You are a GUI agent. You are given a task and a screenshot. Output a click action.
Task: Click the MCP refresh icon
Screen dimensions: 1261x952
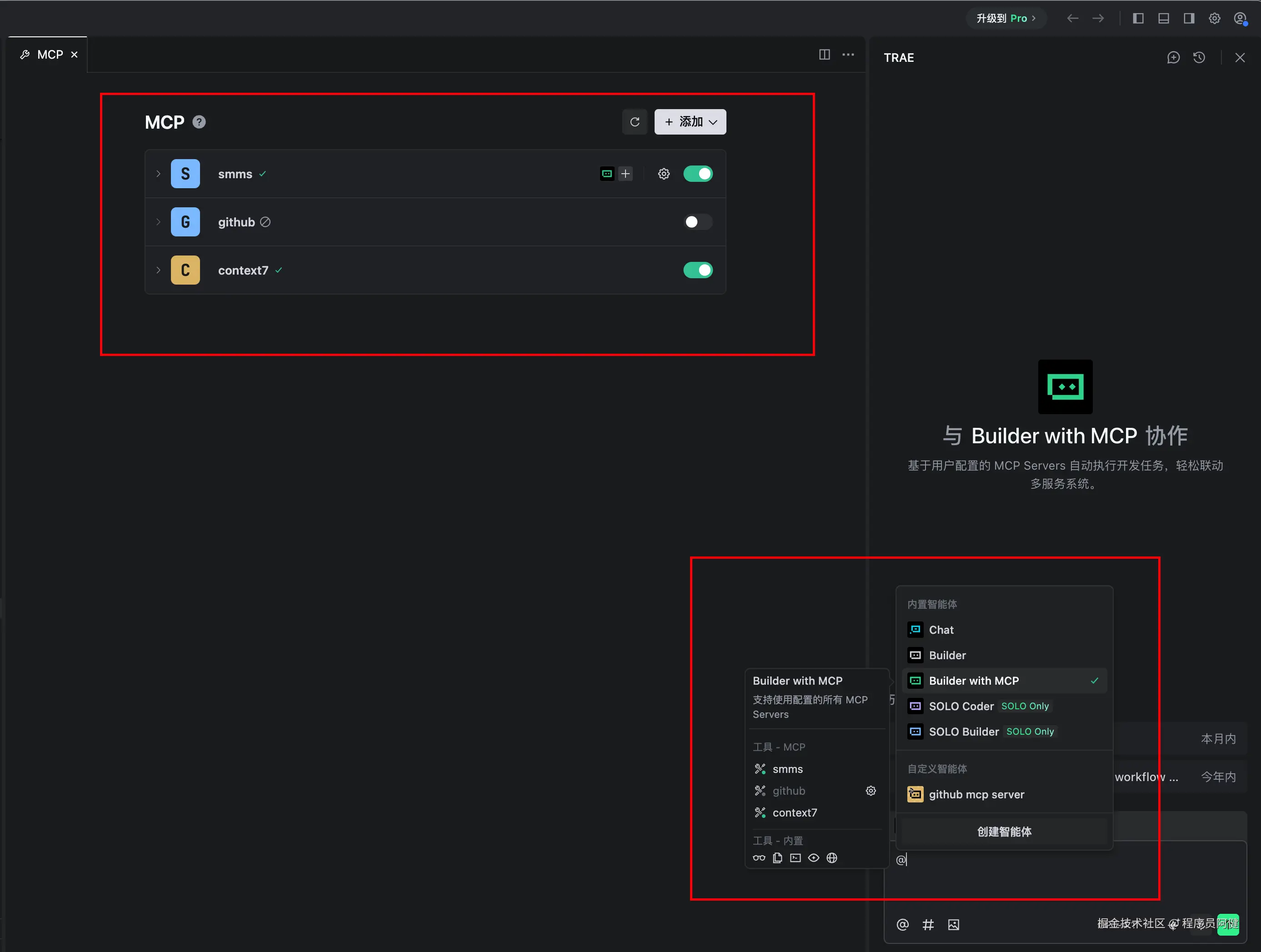(635, 122)
